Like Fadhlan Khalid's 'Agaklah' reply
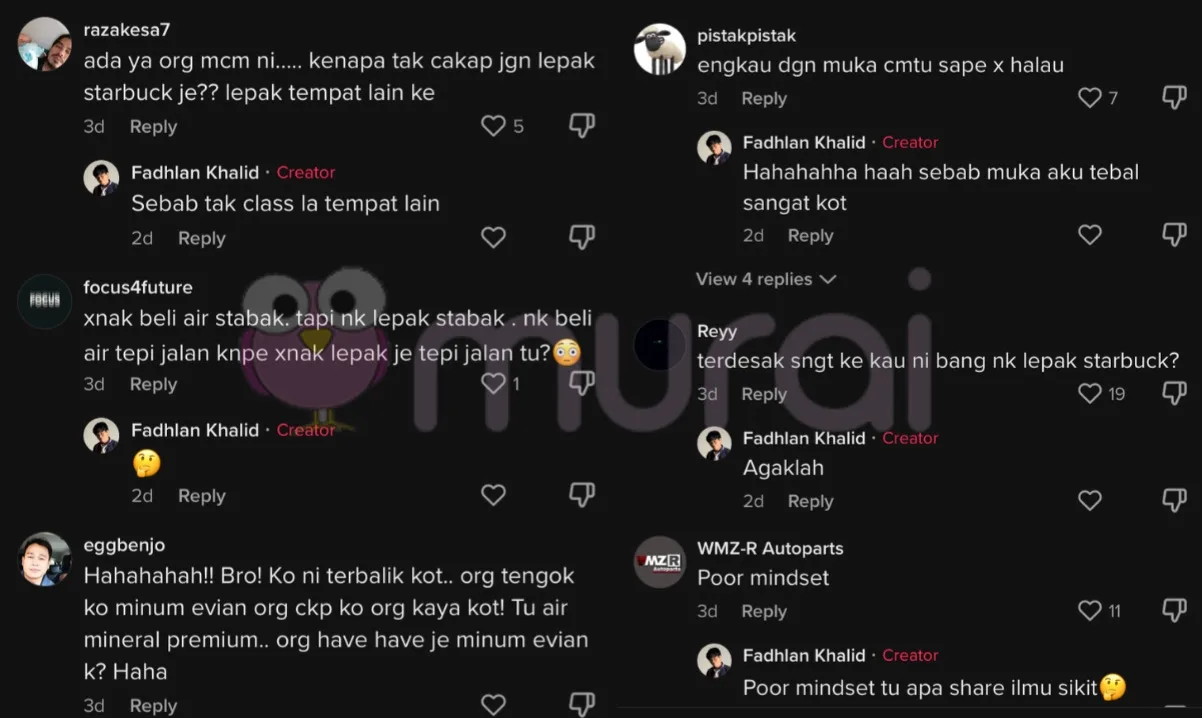The image size is (1202, 718). point(1090,501)
